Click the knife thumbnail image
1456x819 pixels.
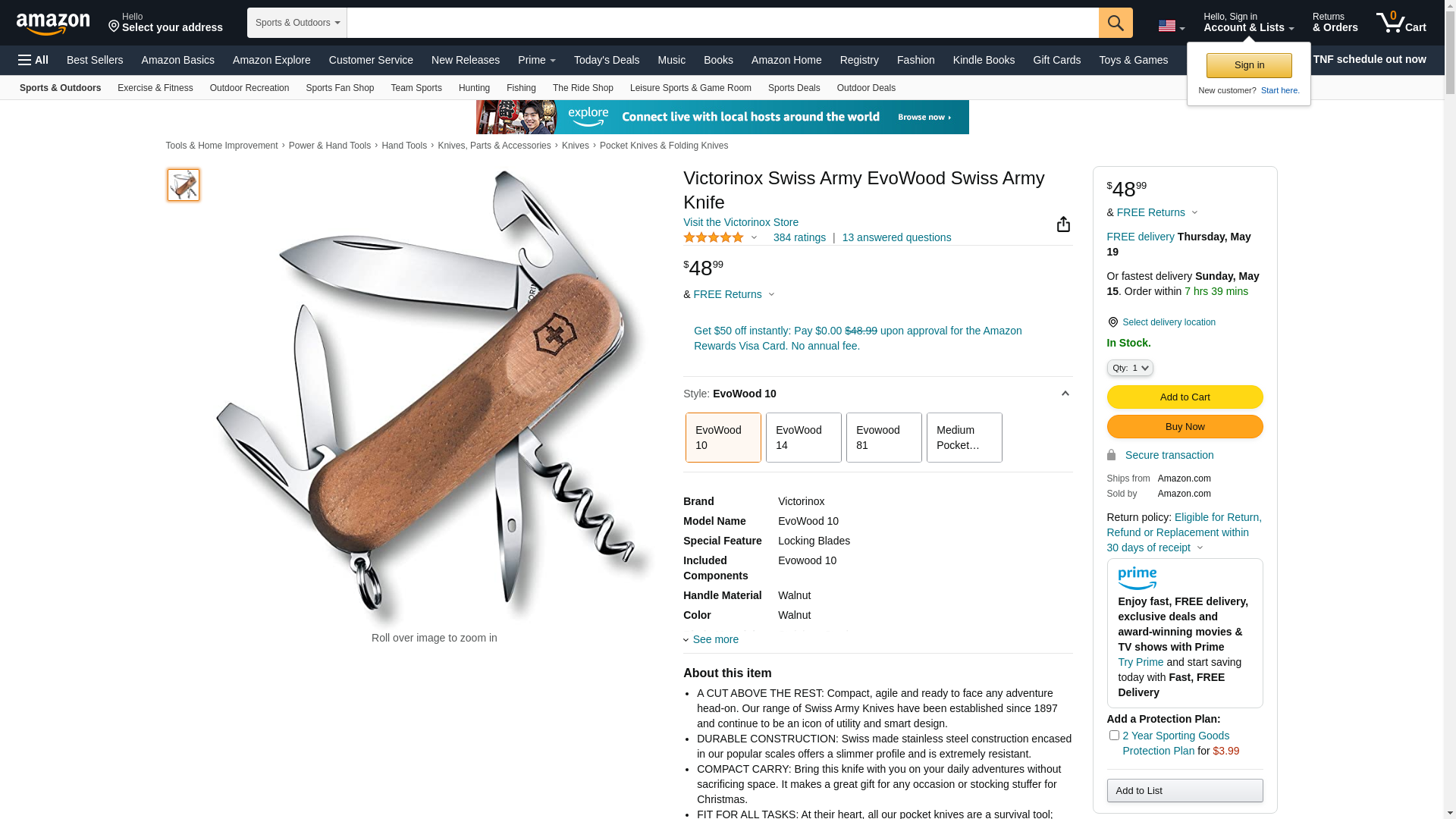point(184,185)
